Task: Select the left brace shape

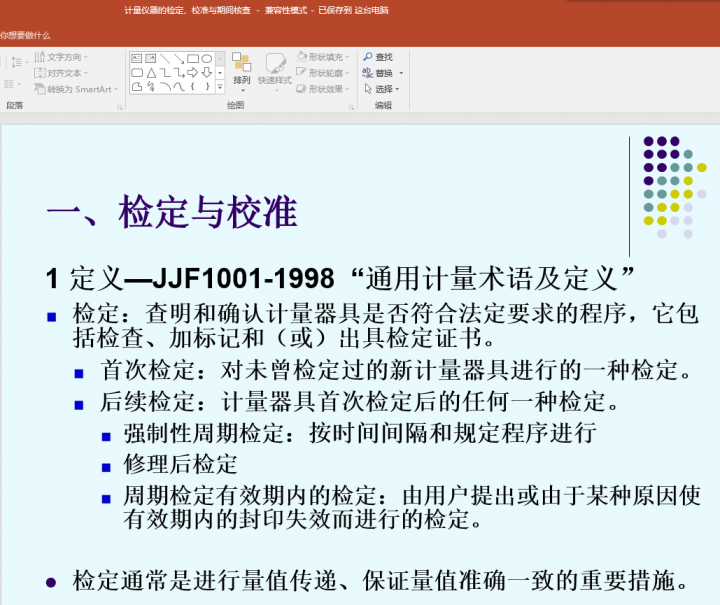Action: click(x=192, y=87)
